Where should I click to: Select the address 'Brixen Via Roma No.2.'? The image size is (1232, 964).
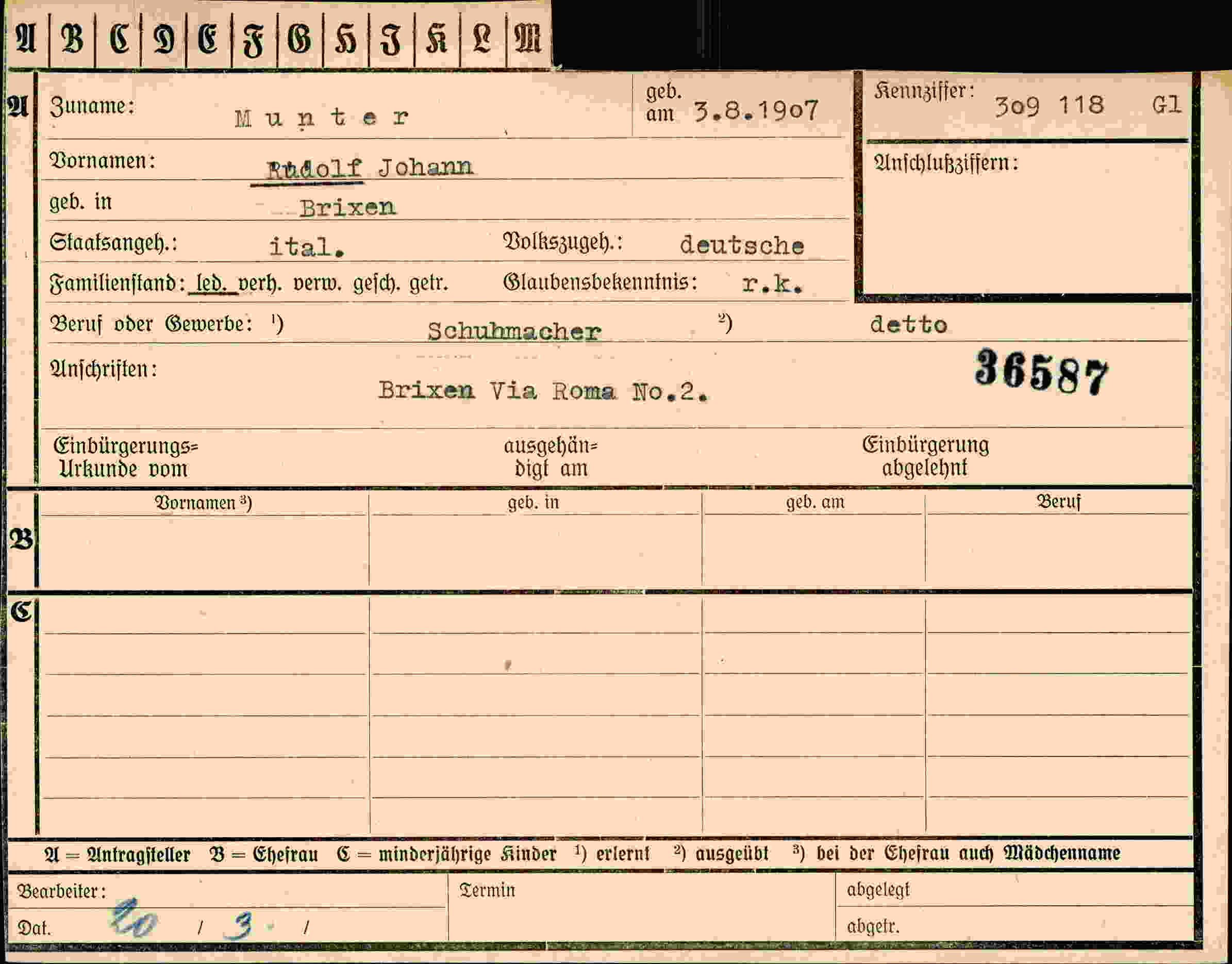coord(543,391)
